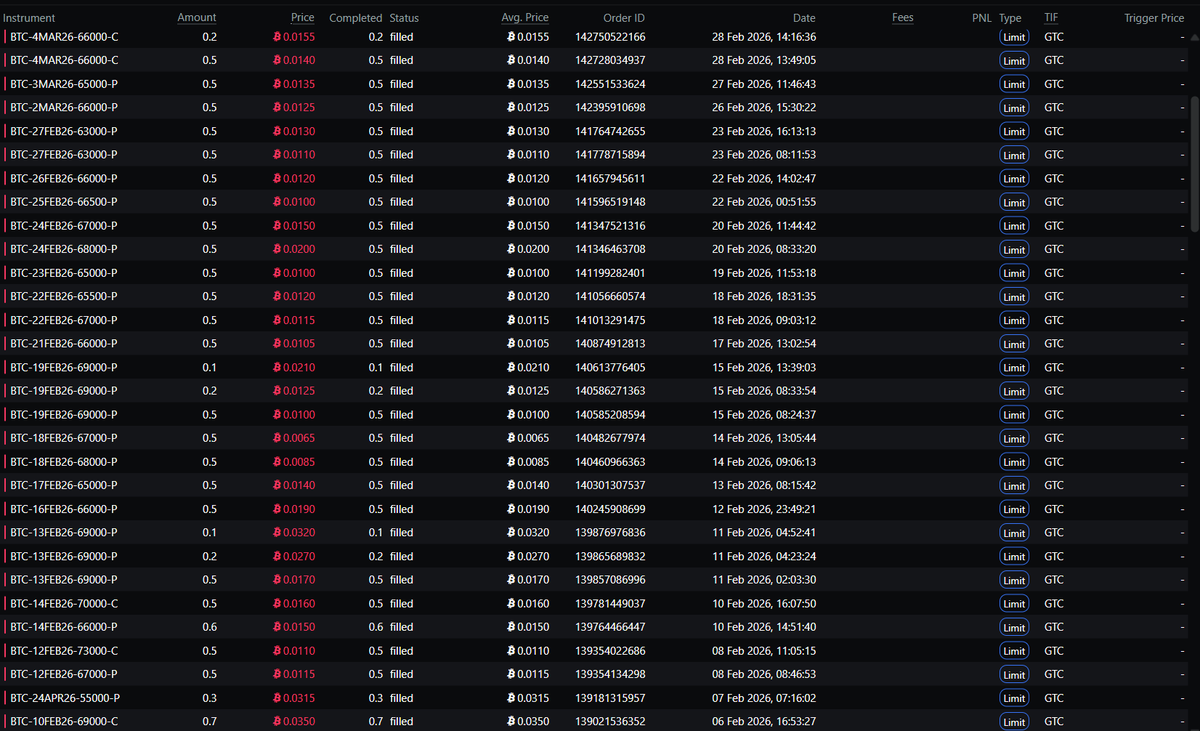Sort by the Instrument column header
The image size is (1200, 731).
click(x=29, y=18)
